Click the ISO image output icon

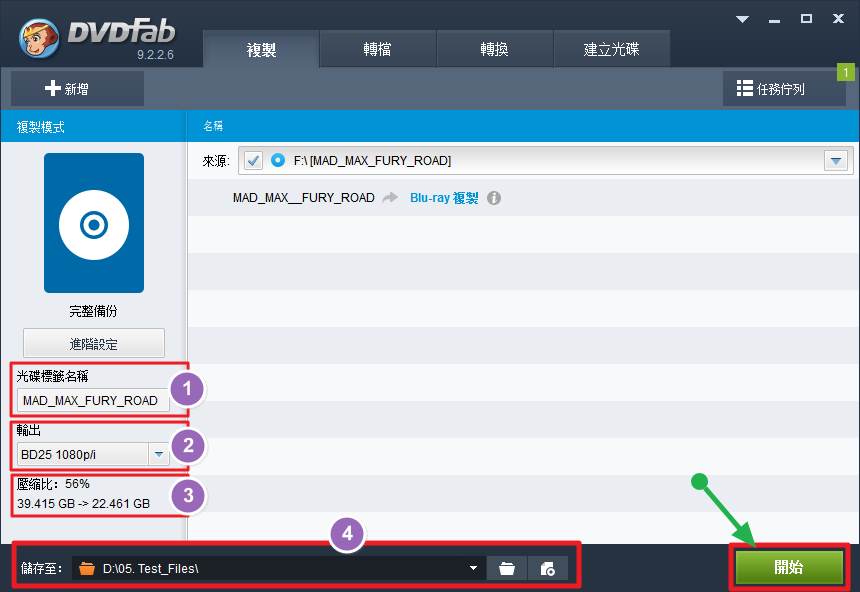[x=547, y=568]
